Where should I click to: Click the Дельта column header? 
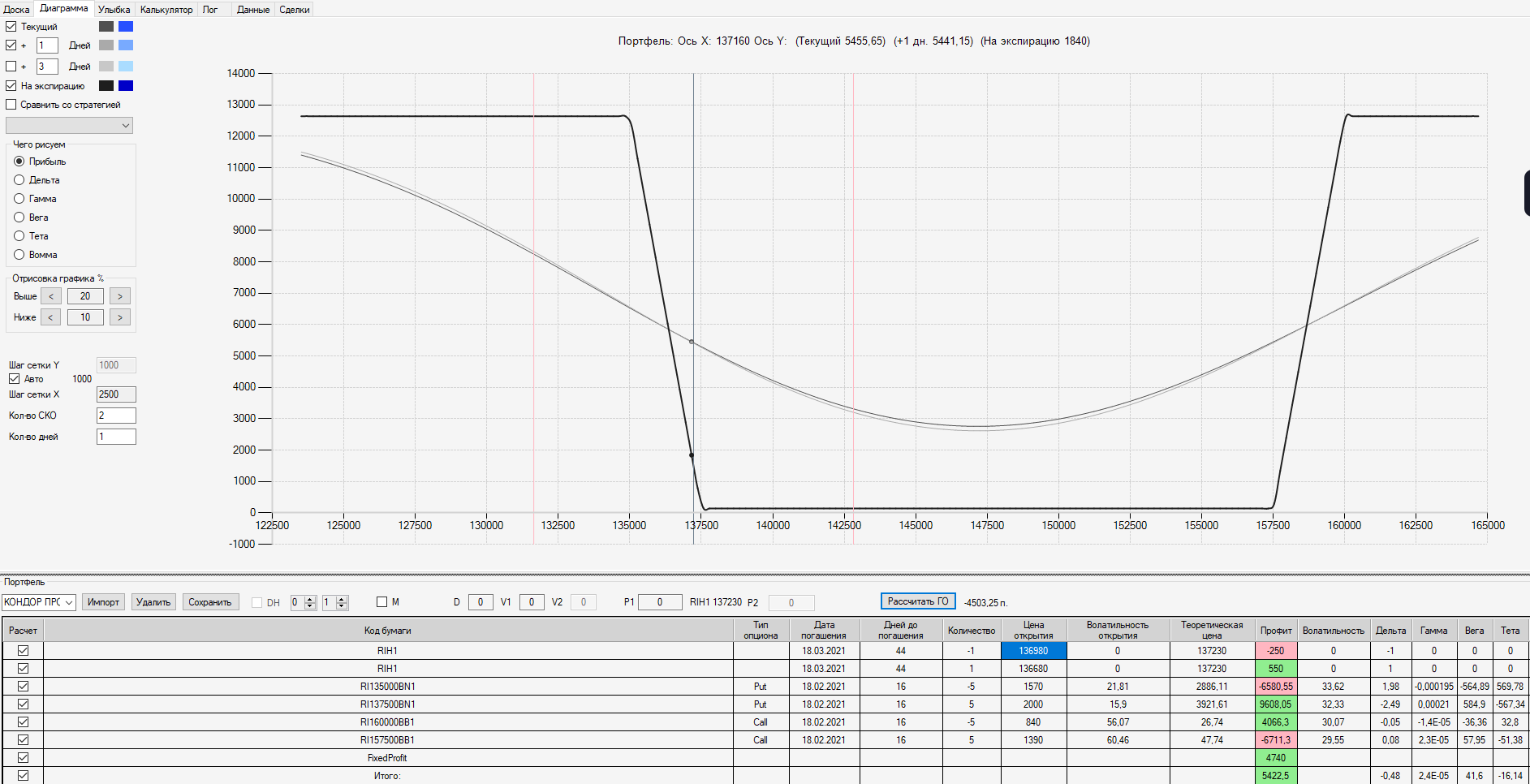[1391, 631]
